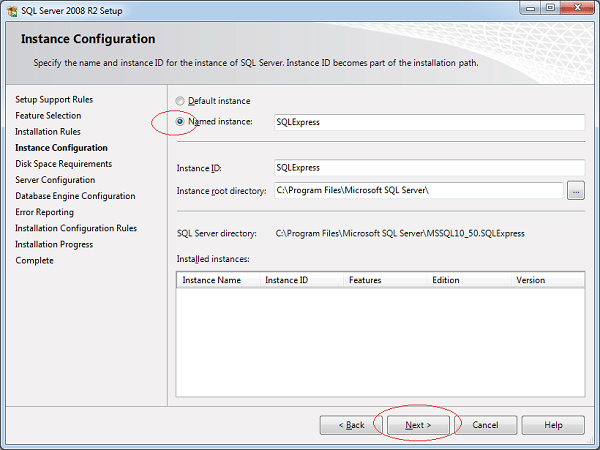Click Complete step in sidebar
600x450 pixels.
click(34, 261)
